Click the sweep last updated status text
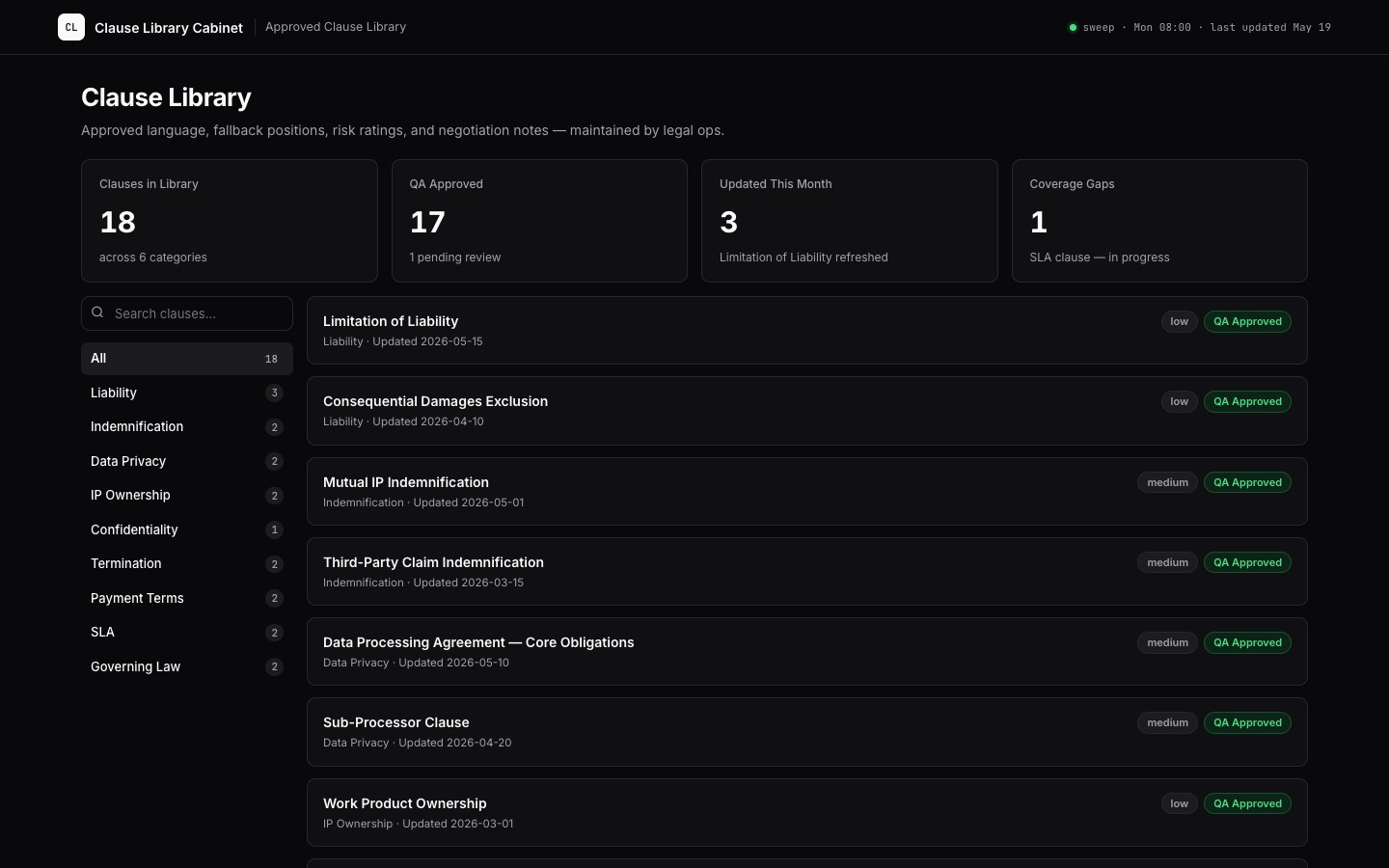This screenshot has height=868, width=1389. 1207,27
